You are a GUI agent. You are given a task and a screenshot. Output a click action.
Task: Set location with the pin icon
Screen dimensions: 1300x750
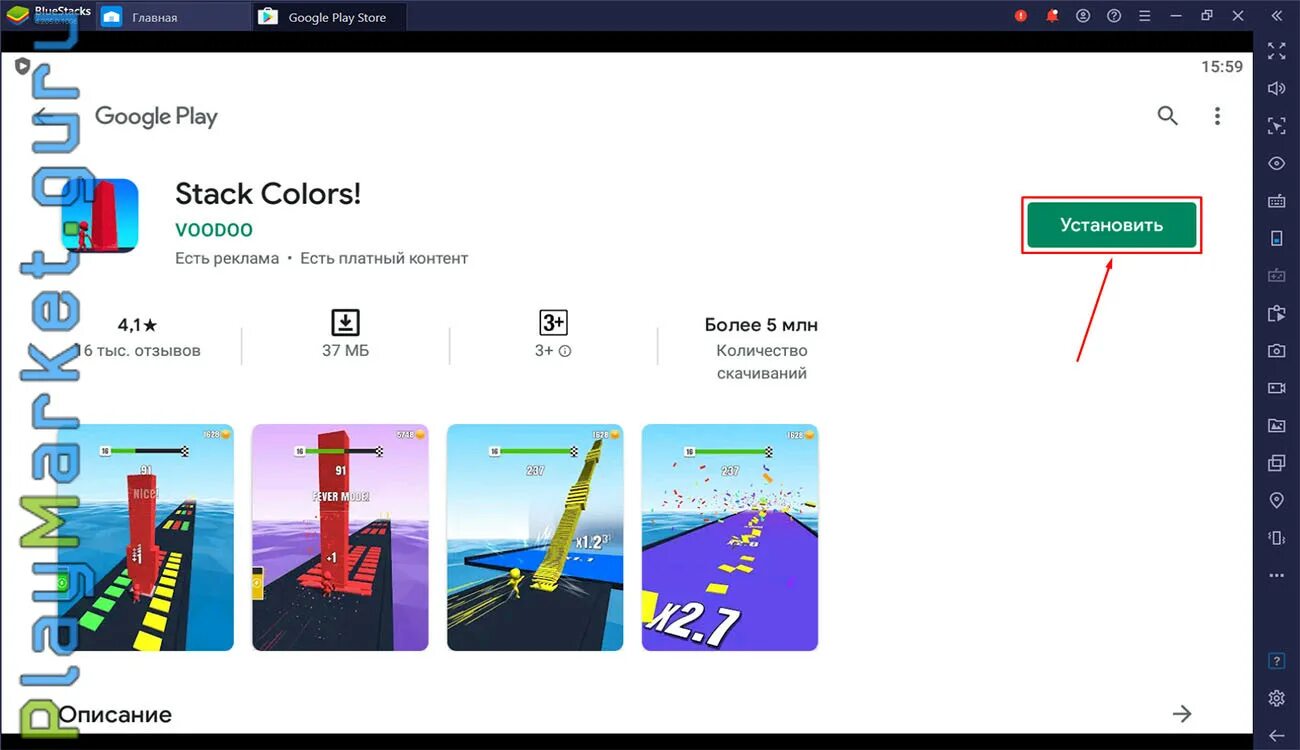tap(1276, 500)
